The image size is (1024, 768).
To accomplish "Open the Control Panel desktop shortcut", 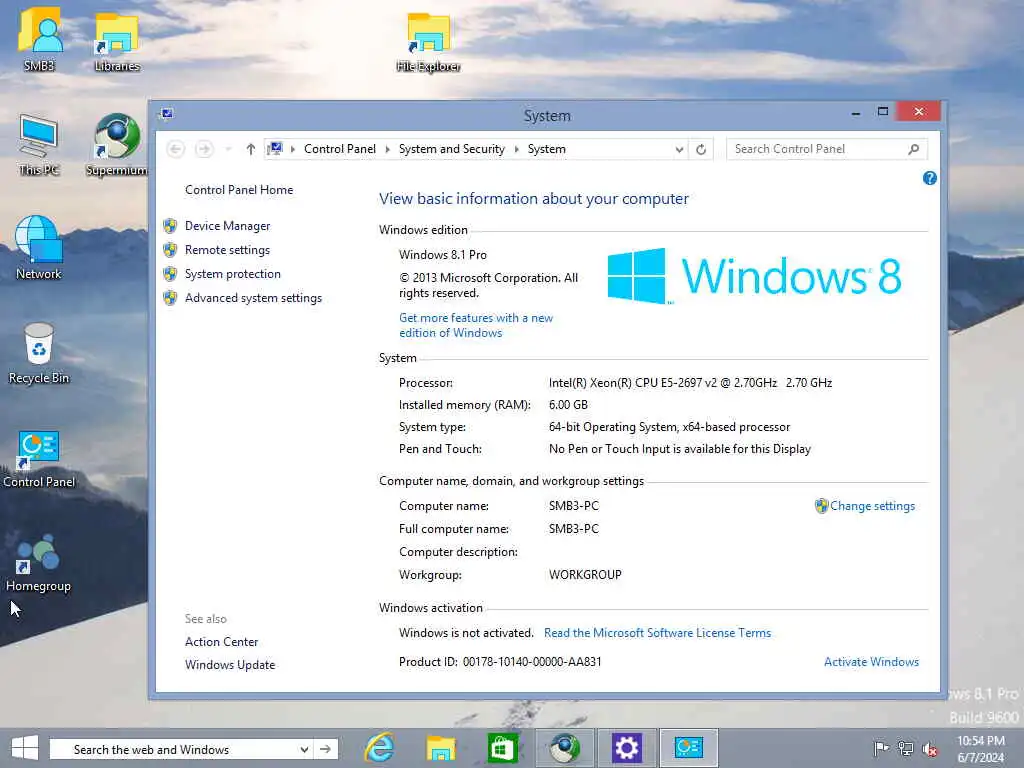I will point(39,459).
